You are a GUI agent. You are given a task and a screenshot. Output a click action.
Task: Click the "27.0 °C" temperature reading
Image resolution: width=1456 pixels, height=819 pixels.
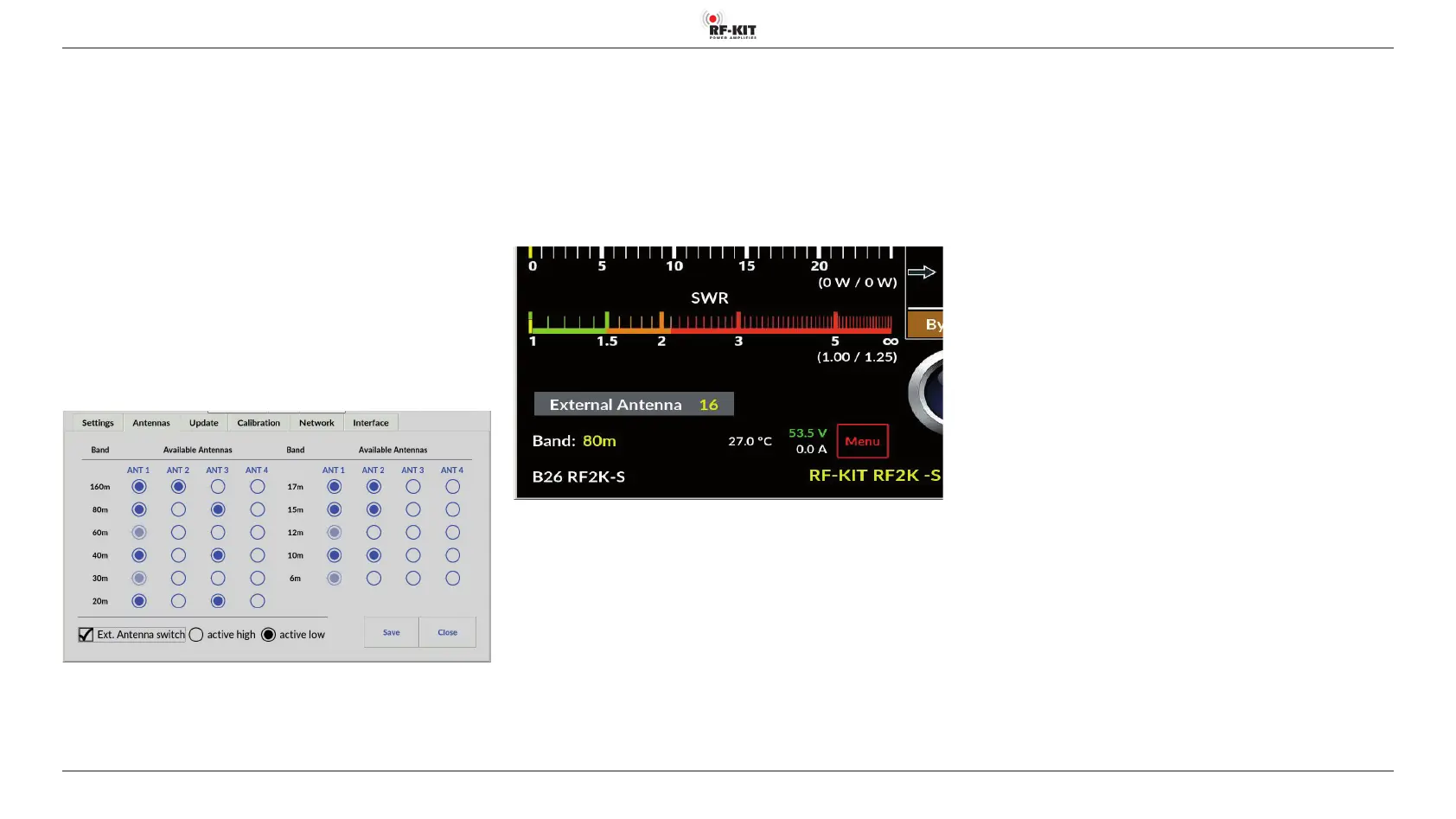coord(750,441)
